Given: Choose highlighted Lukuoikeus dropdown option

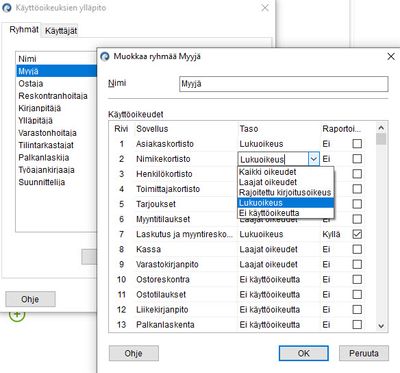Looking at the screenshot, I should pos(286,203).
